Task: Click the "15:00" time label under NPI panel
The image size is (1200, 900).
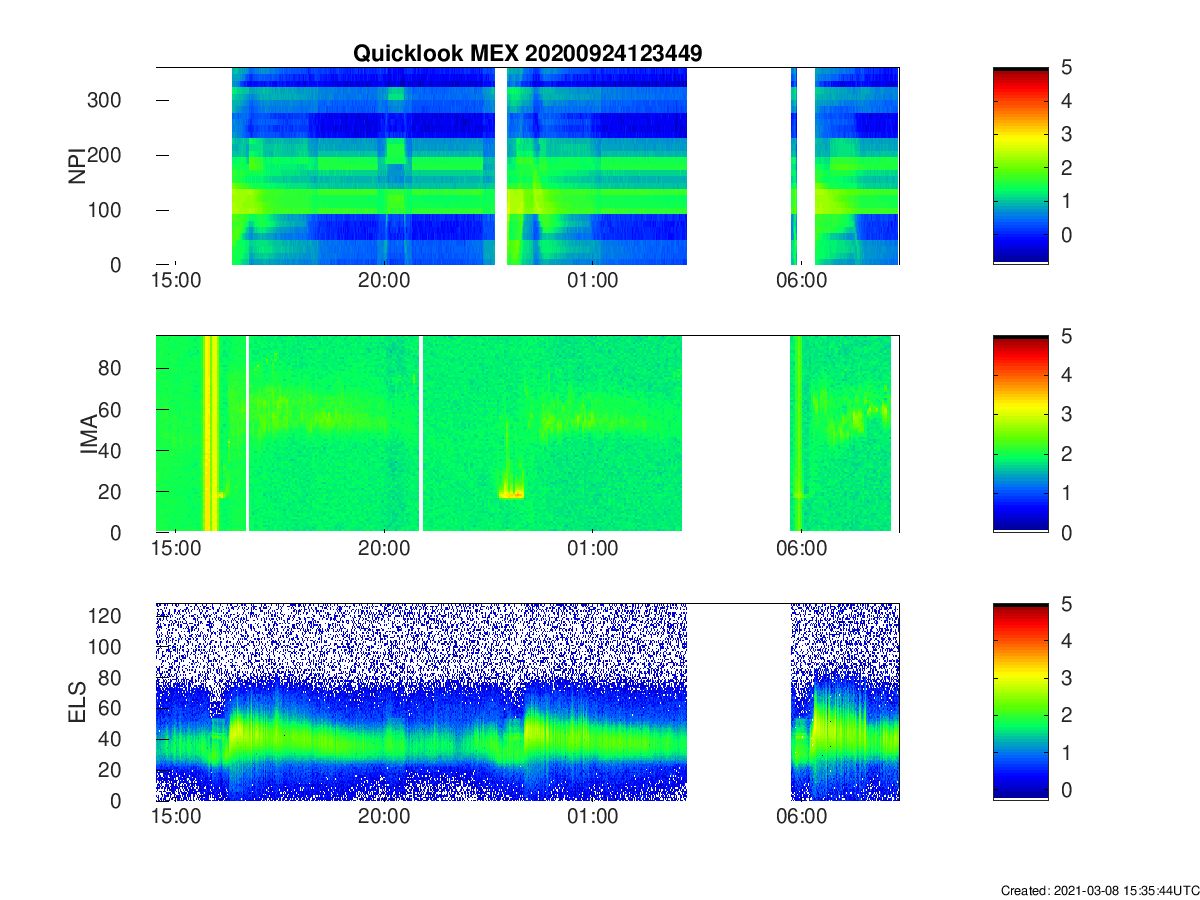Action: (x=176, y=281)
